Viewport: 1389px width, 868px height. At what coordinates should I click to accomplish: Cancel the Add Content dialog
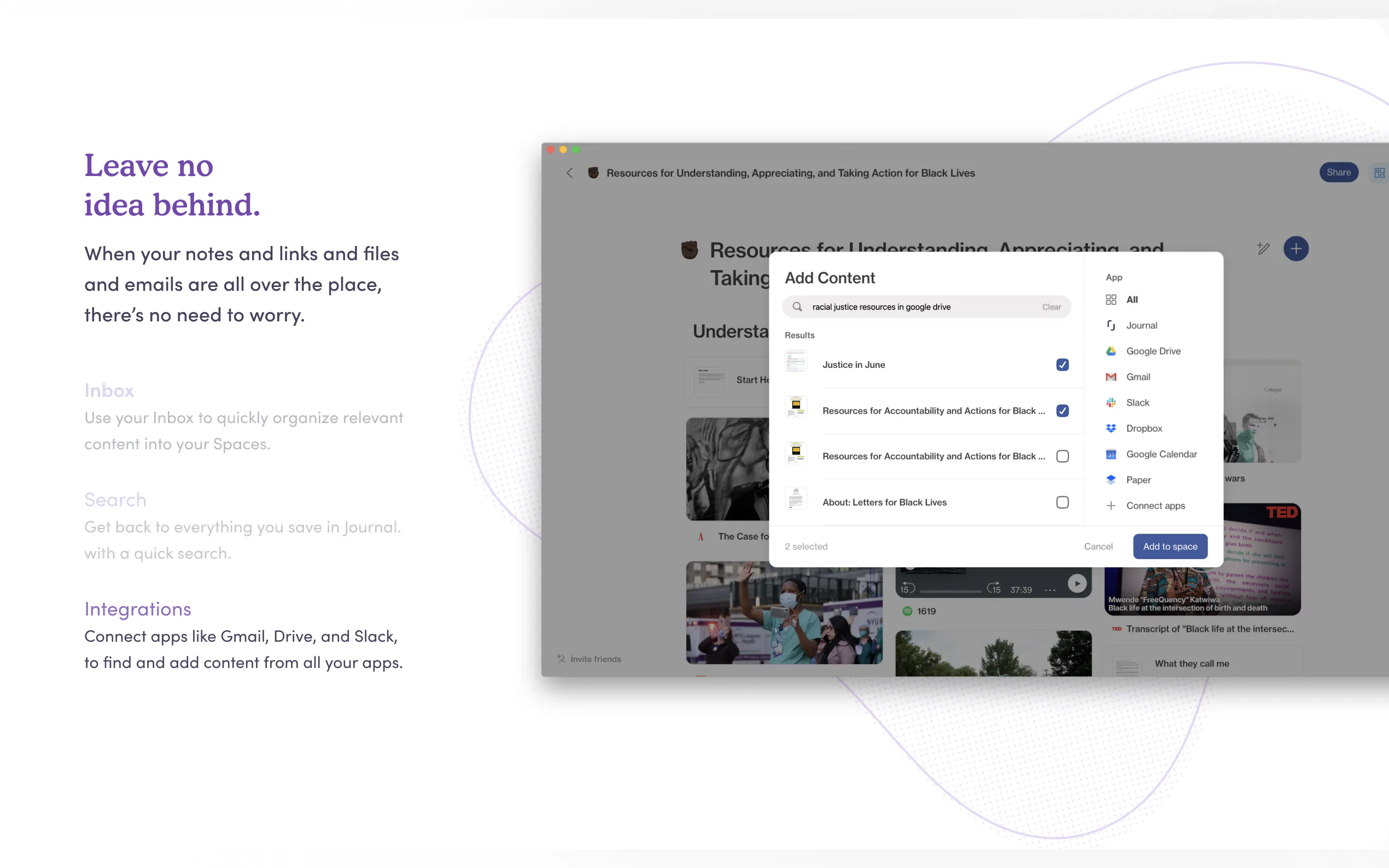click(x=1098, y=547)
